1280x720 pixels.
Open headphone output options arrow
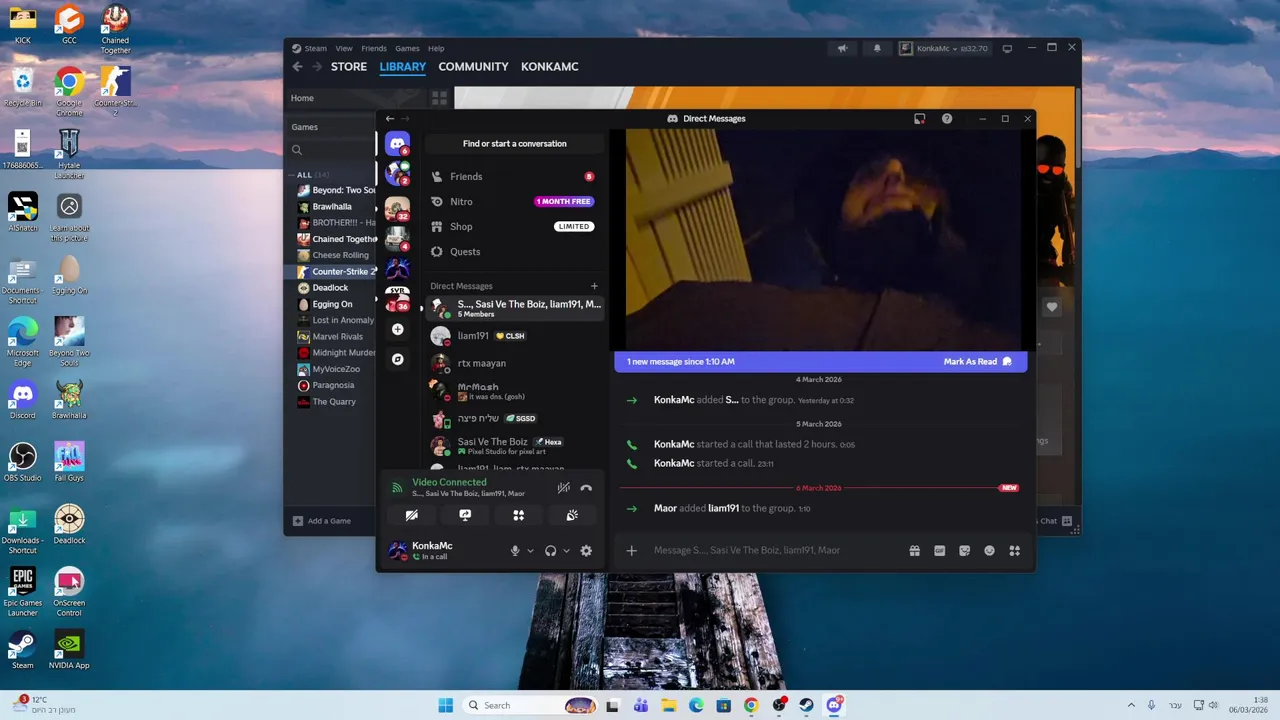point(566,551)
